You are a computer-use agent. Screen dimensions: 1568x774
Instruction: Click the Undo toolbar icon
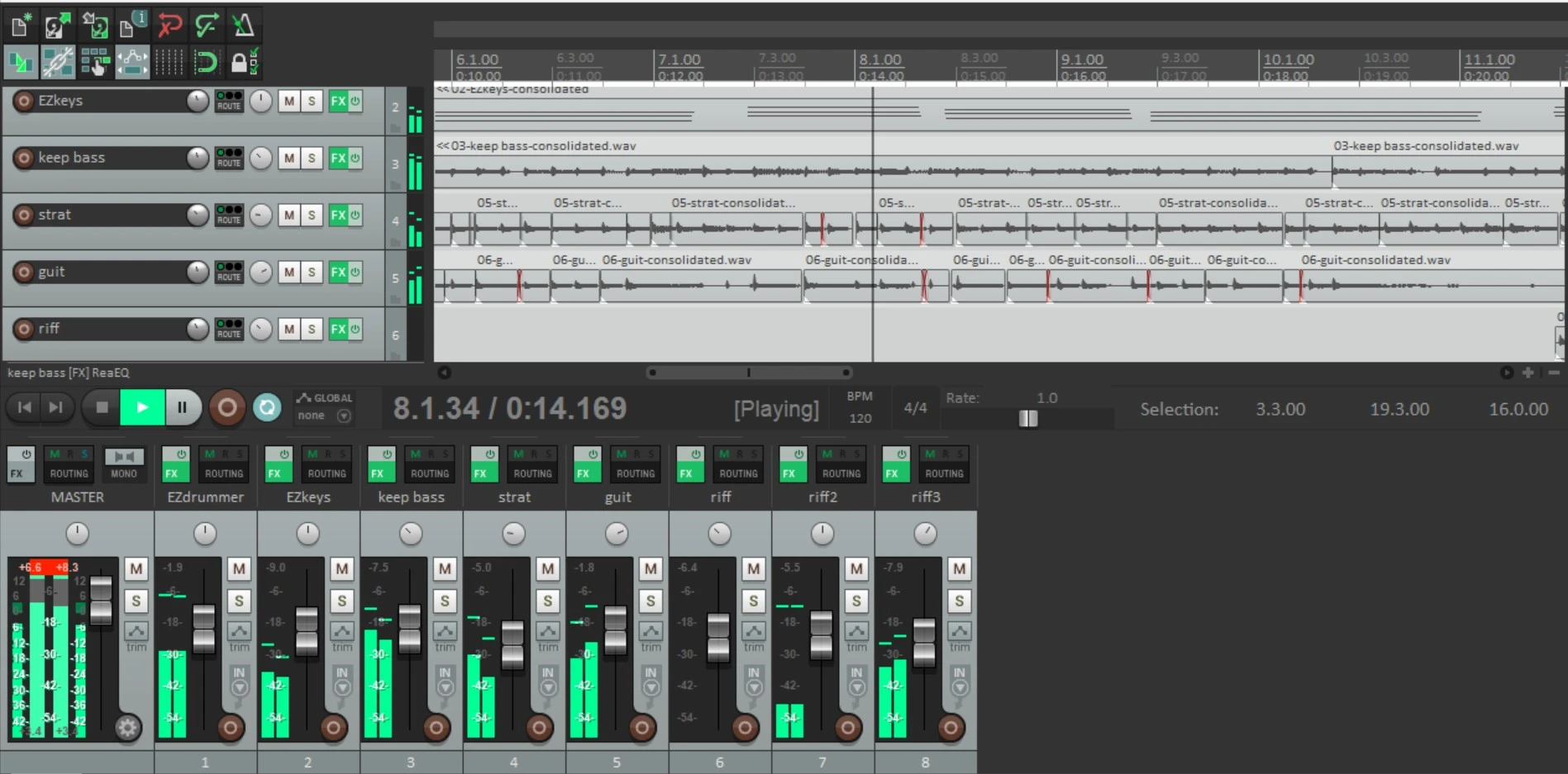click(169, 26)
